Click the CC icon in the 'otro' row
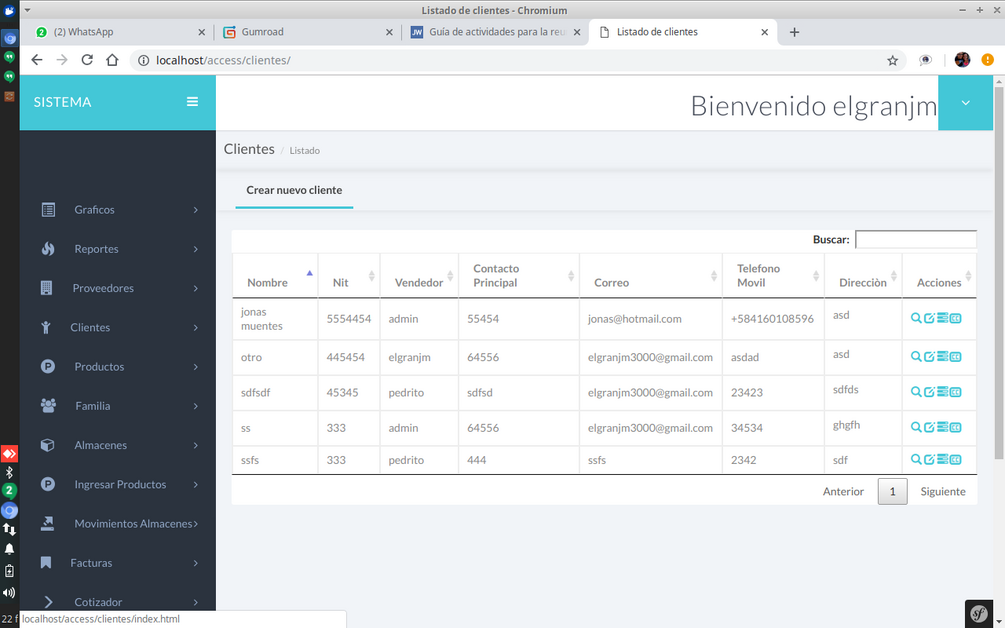The height and width of the screenshot is (628, 1005). [956, 356]
